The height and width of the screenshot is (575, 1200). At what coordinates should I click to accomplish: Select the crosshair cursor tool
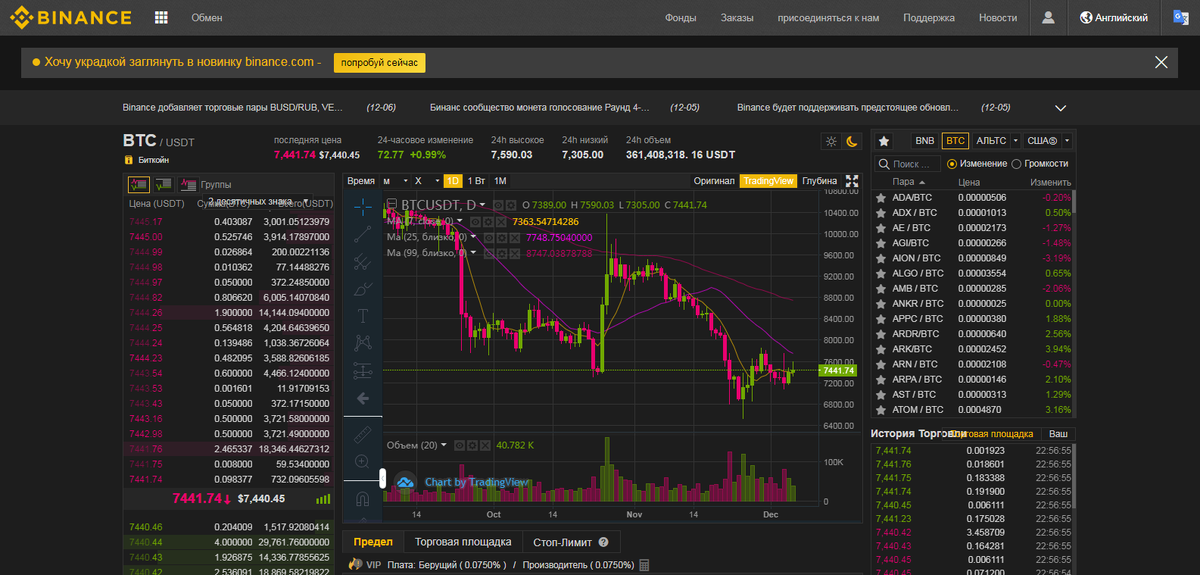click(x=363, y=205)
